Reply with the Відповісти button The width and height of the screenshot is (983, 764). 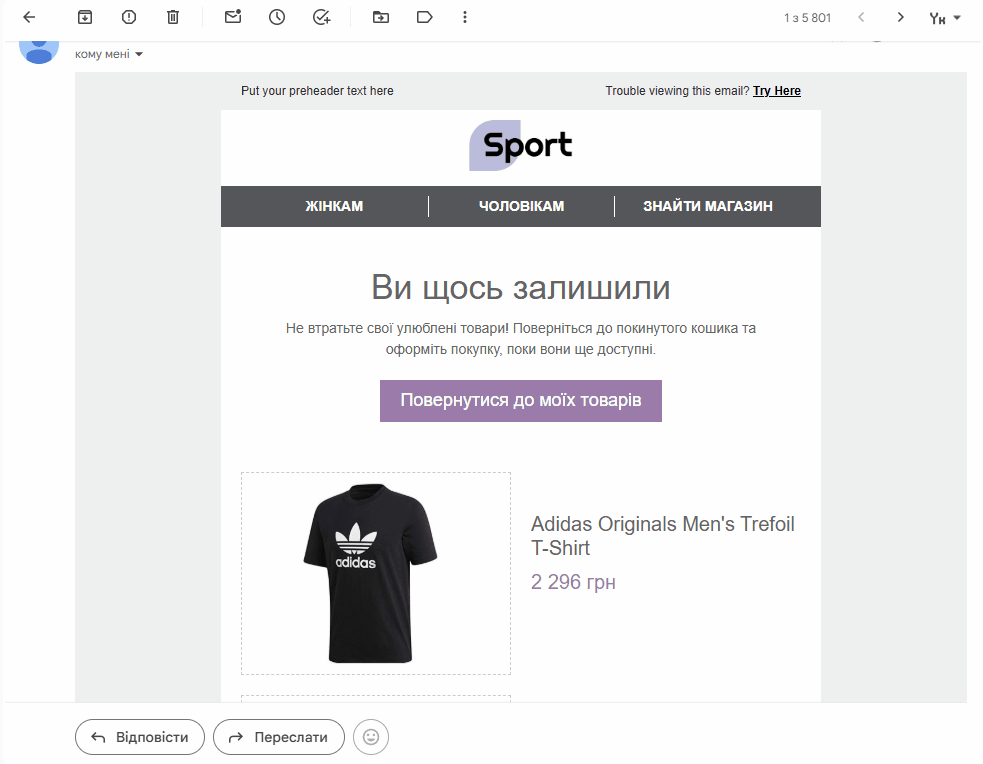[140, 737]
